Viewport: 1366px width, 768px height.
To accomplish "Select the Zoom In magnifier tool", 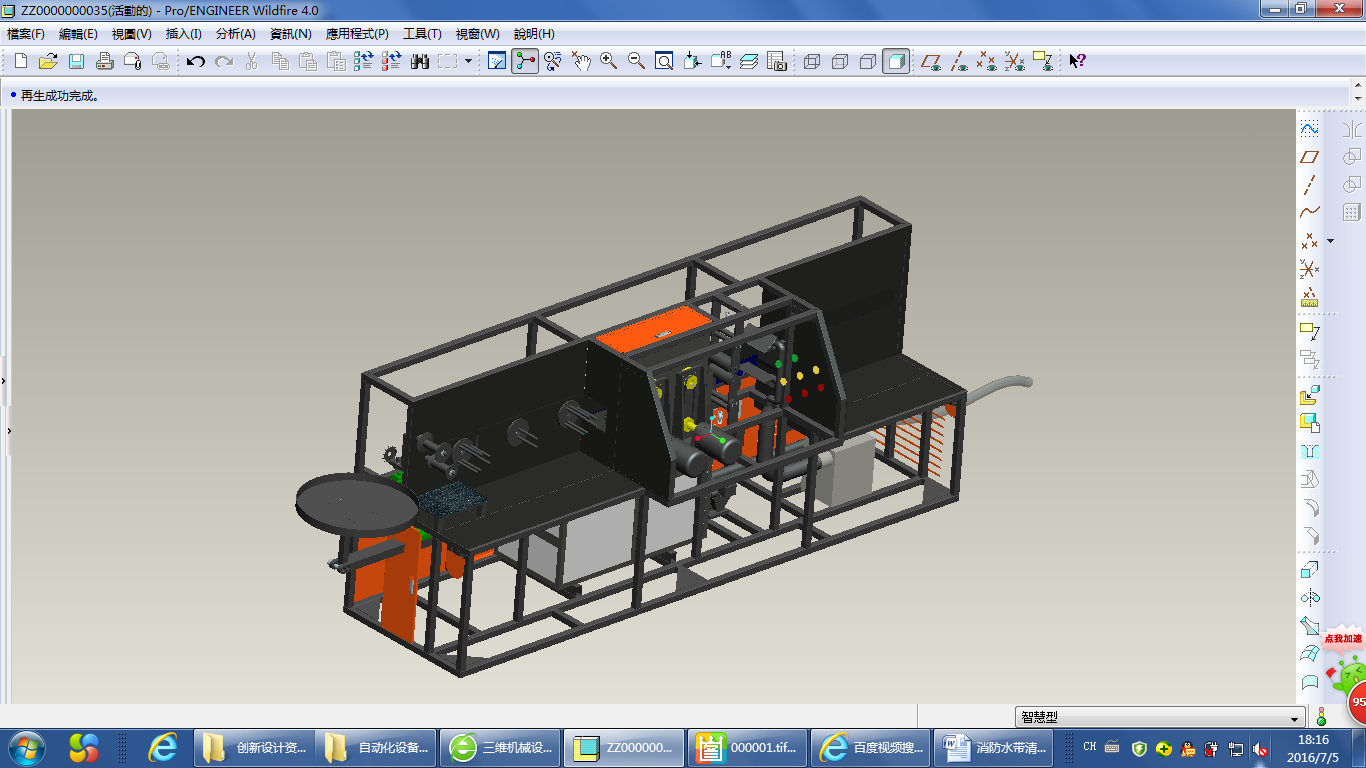I will click(x=608, y=61).
